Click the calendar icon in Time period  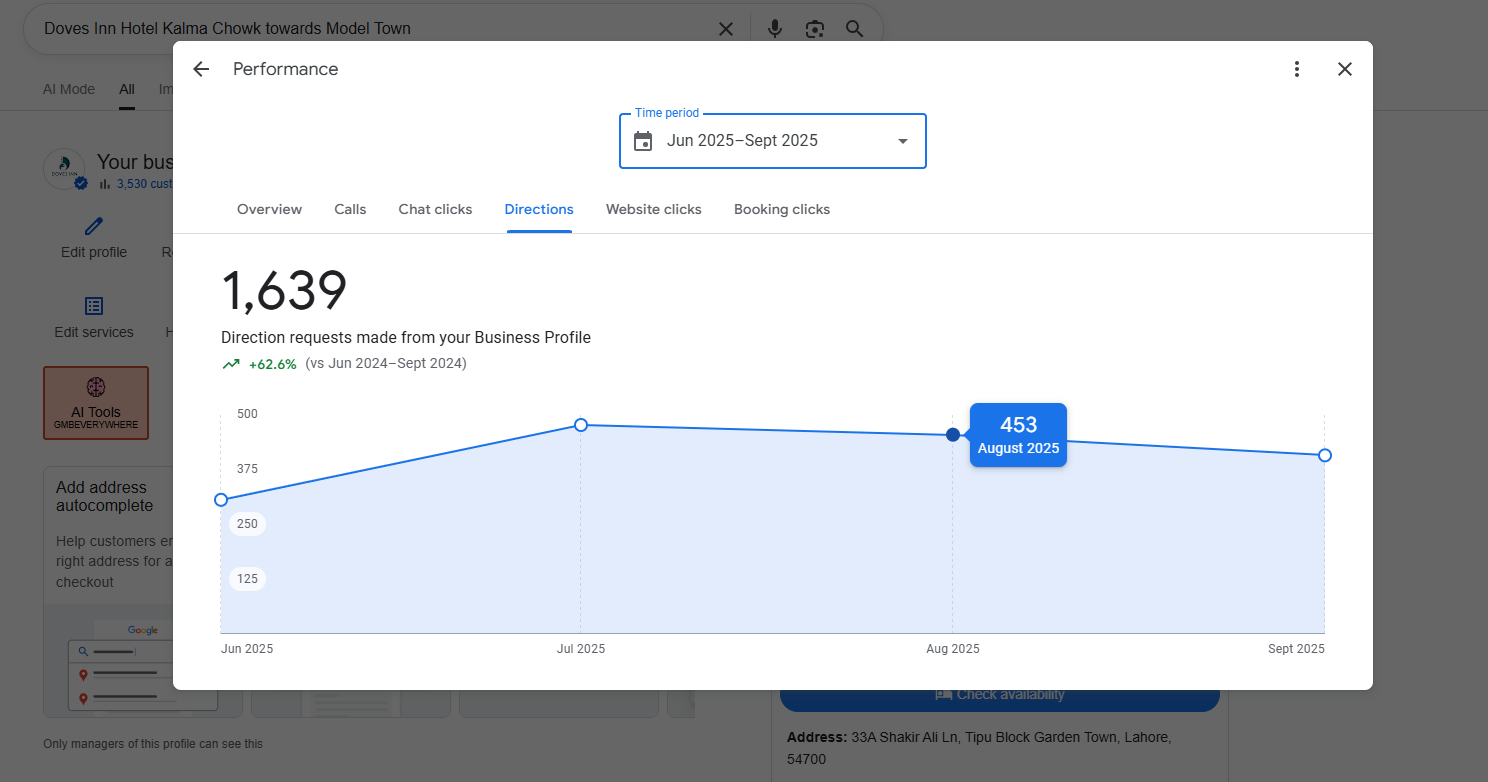(643, 141)
